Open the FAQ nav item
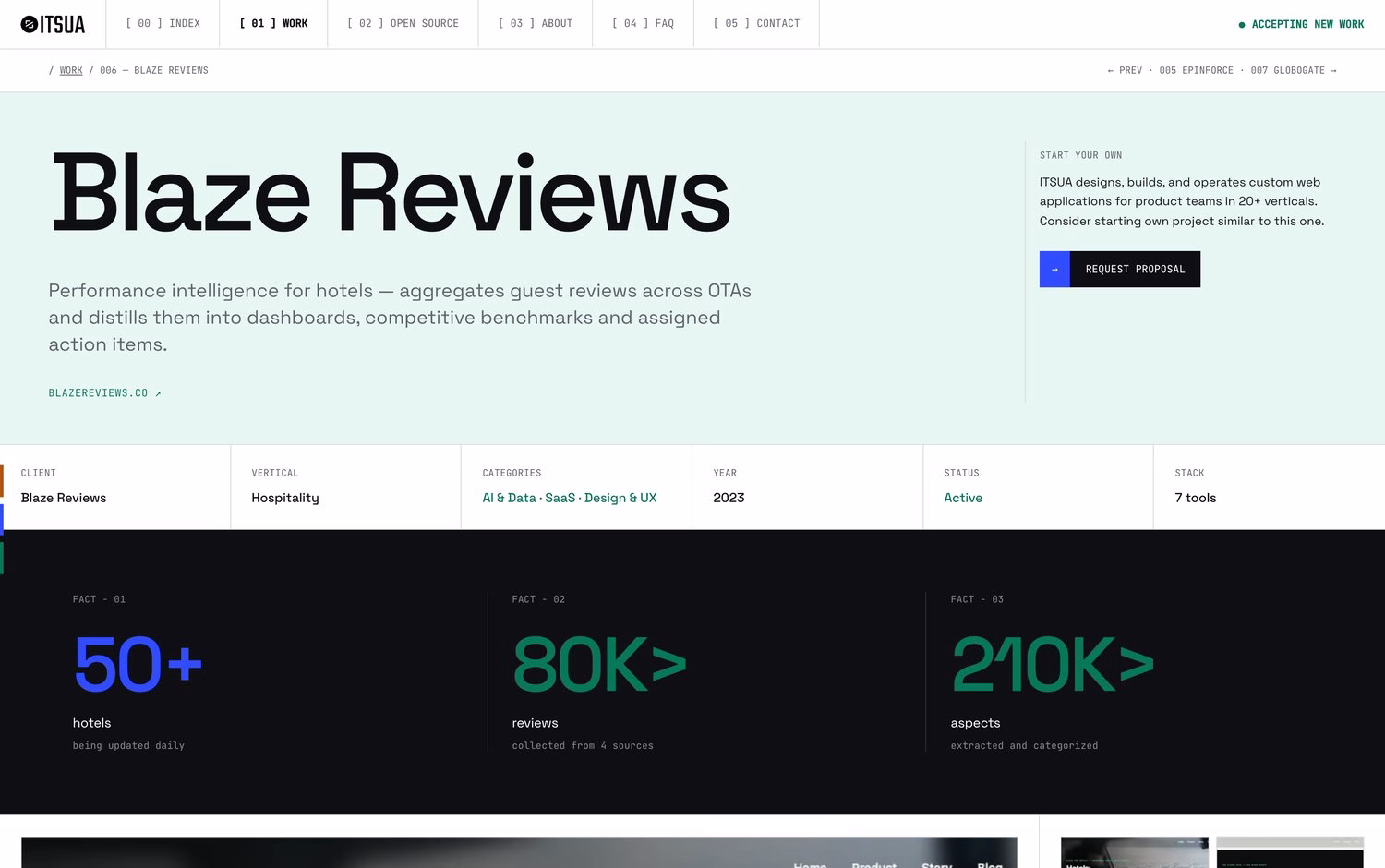The width and height of the screenshot is (1385, 868). click(x=643, y=24)
